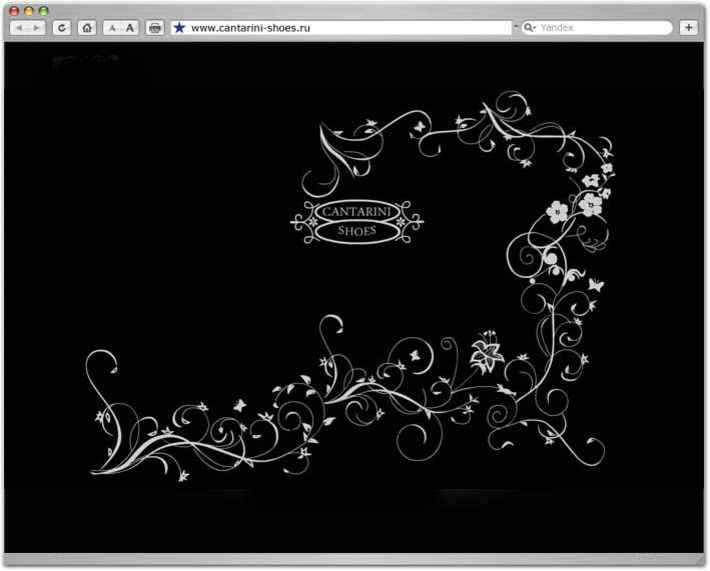Click the blue star bookmark icon
The image size is (710, 571).
[179, 28]
